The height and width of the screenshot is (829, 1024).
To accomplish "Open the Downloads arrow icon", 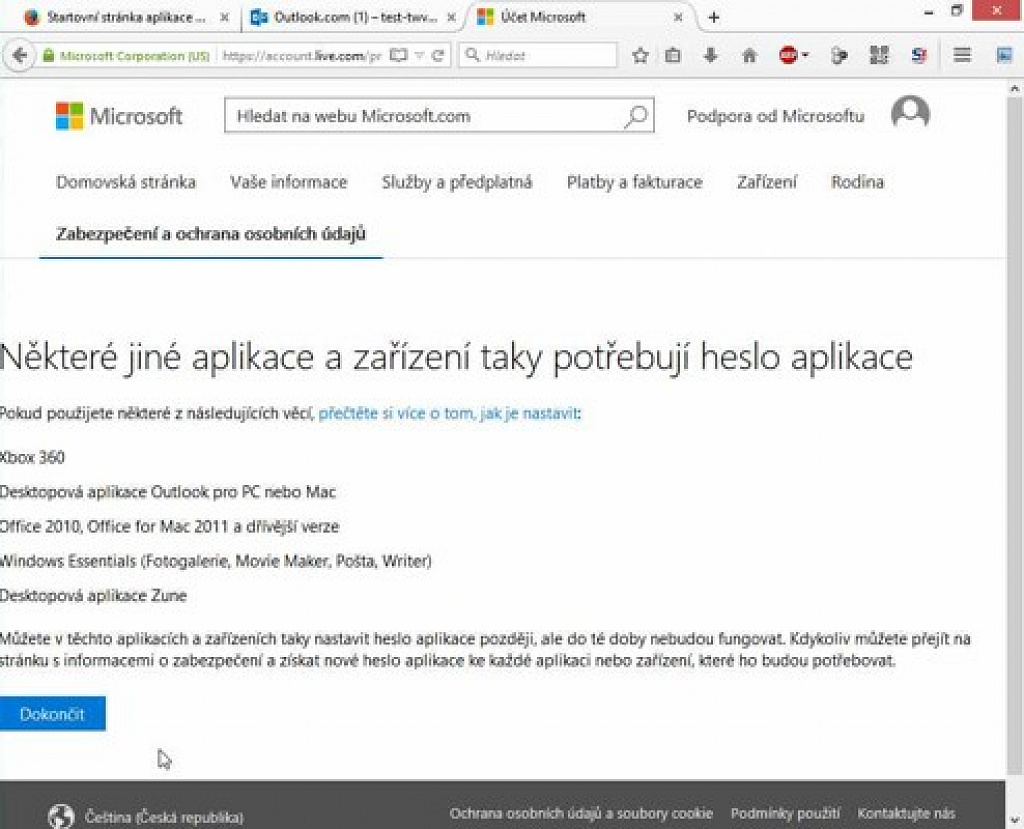I will coord(711,56).
